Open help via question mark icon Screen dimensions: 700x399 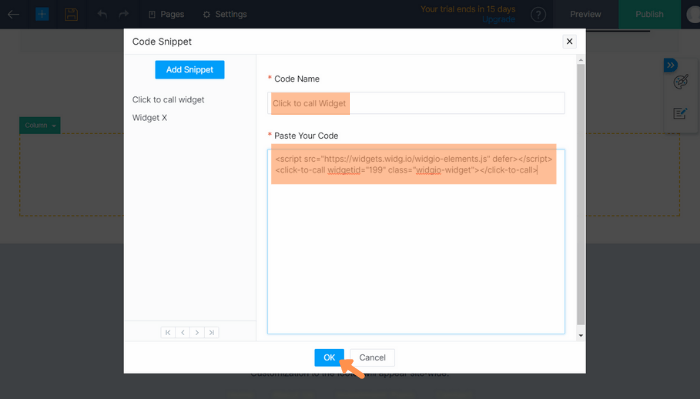click(538, 15)
